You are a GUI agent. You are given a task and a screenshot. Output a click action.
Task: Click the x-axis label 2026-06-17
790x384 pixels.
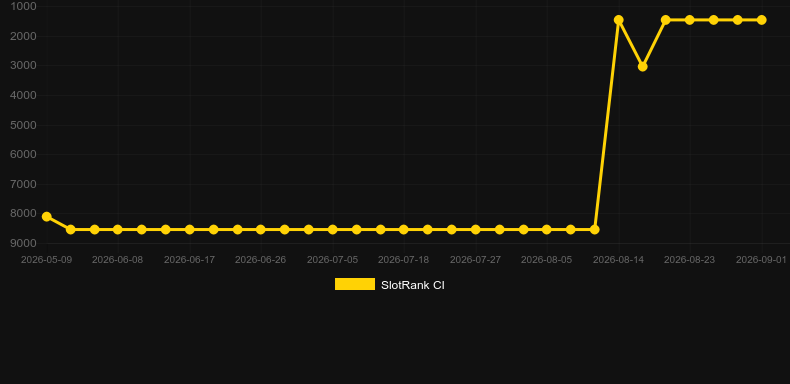[x=189, y=260]
